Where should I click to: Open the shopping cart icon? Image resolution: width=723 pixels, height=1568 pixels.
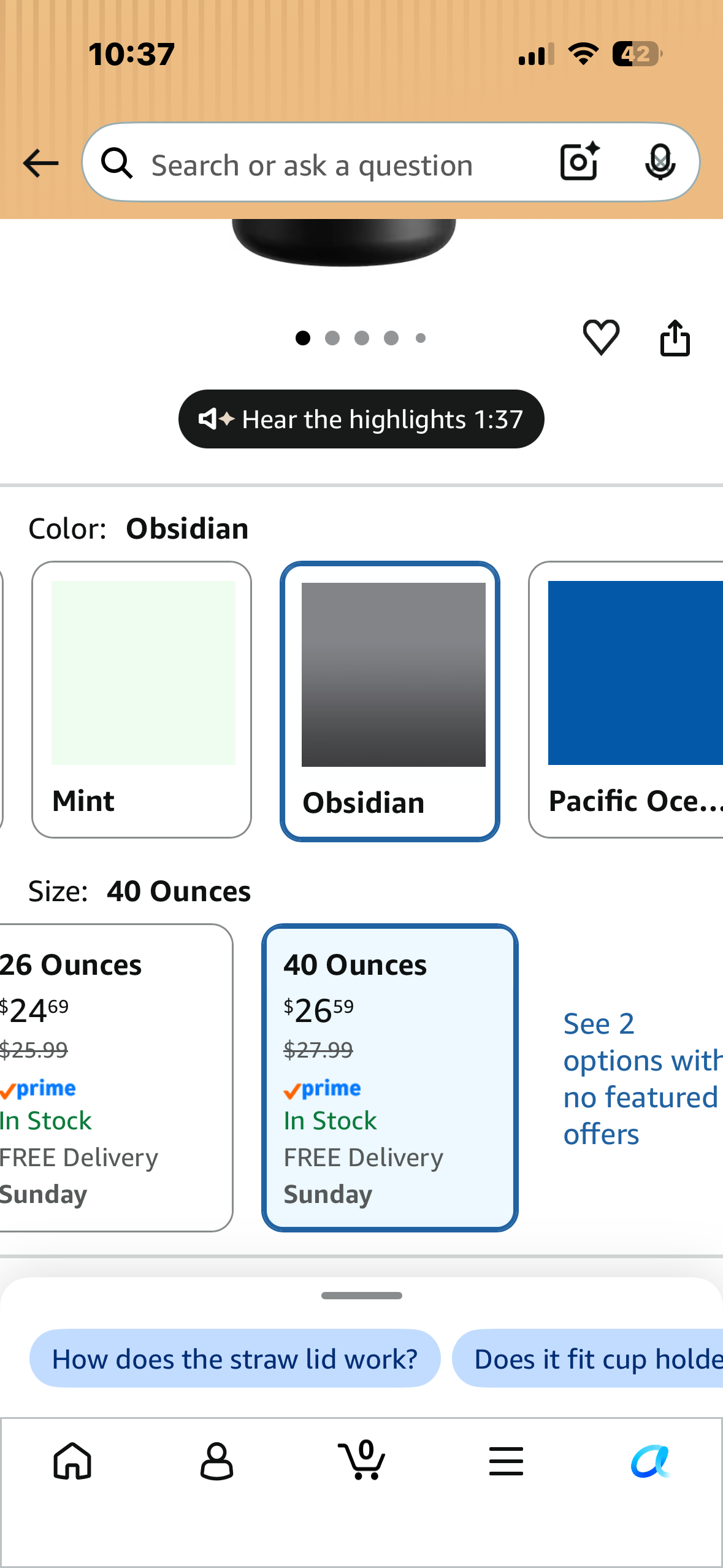click(x=362, y=1459)
